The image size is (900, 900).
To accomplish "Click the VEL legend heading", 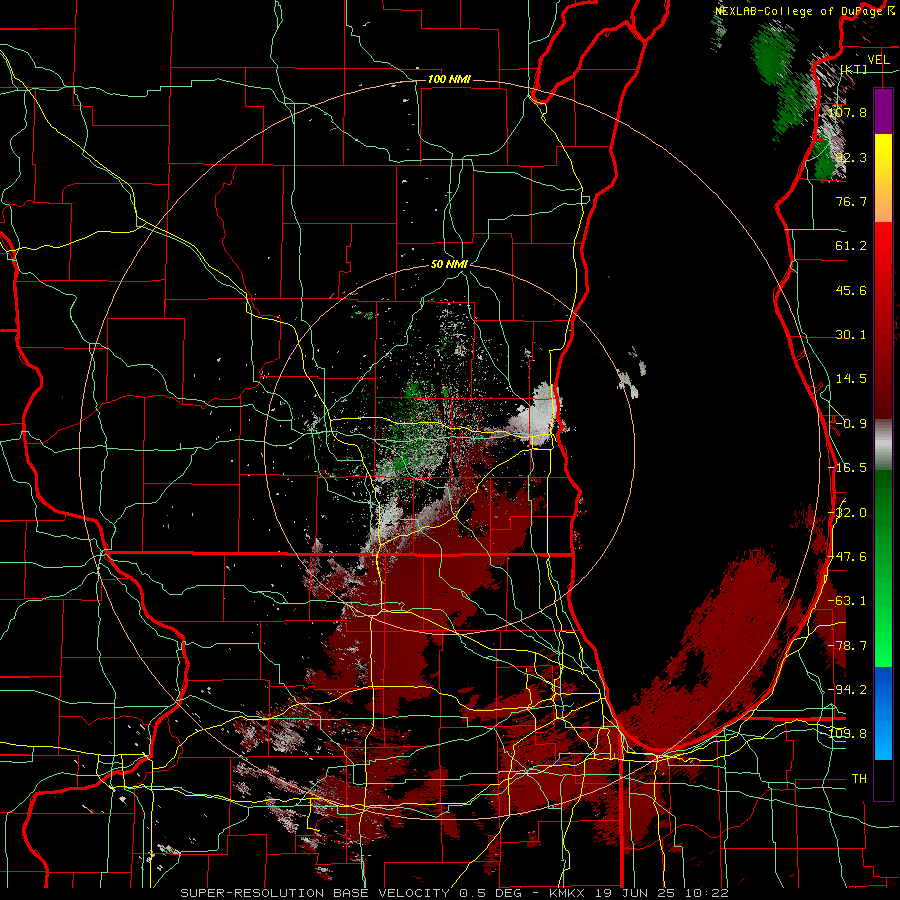I will coord(879,59).
